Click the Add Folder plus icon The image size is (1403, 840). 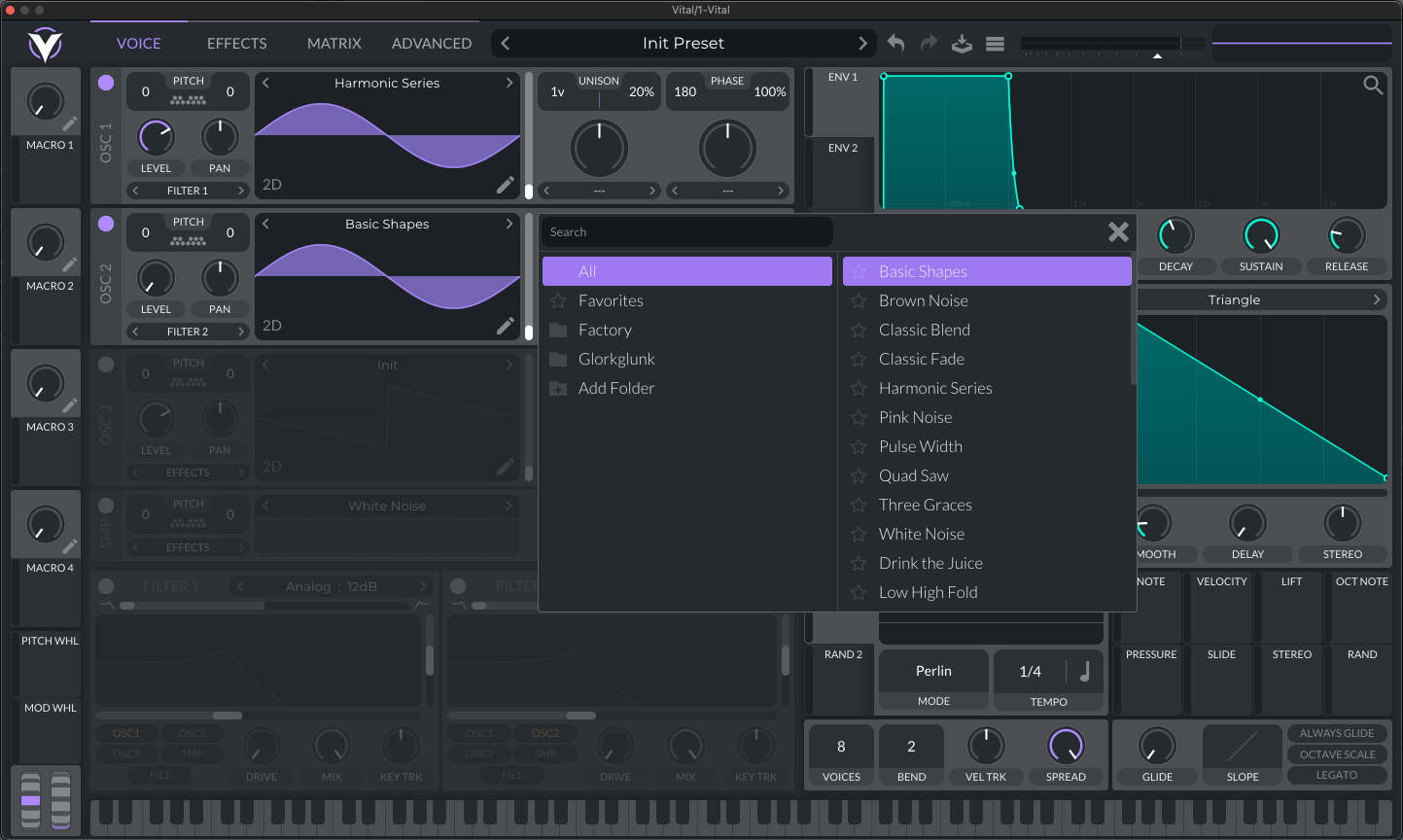pyautogui.click(x=558, y=388)
